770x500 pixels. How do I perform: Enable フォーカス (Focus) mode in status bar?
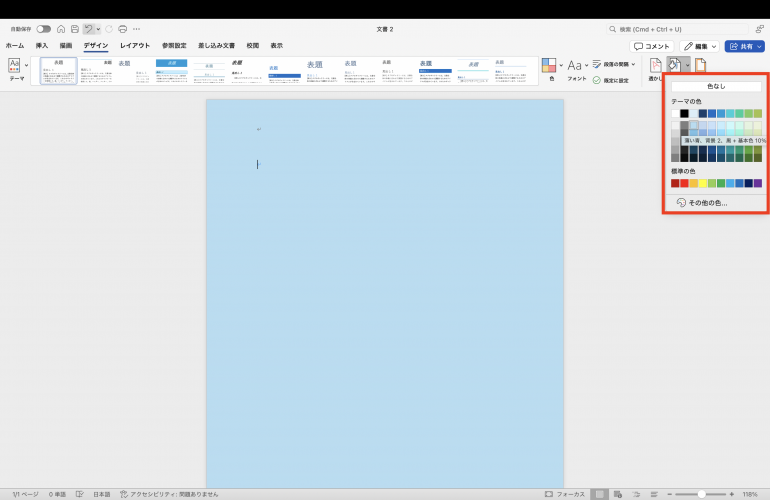[565, 494]
